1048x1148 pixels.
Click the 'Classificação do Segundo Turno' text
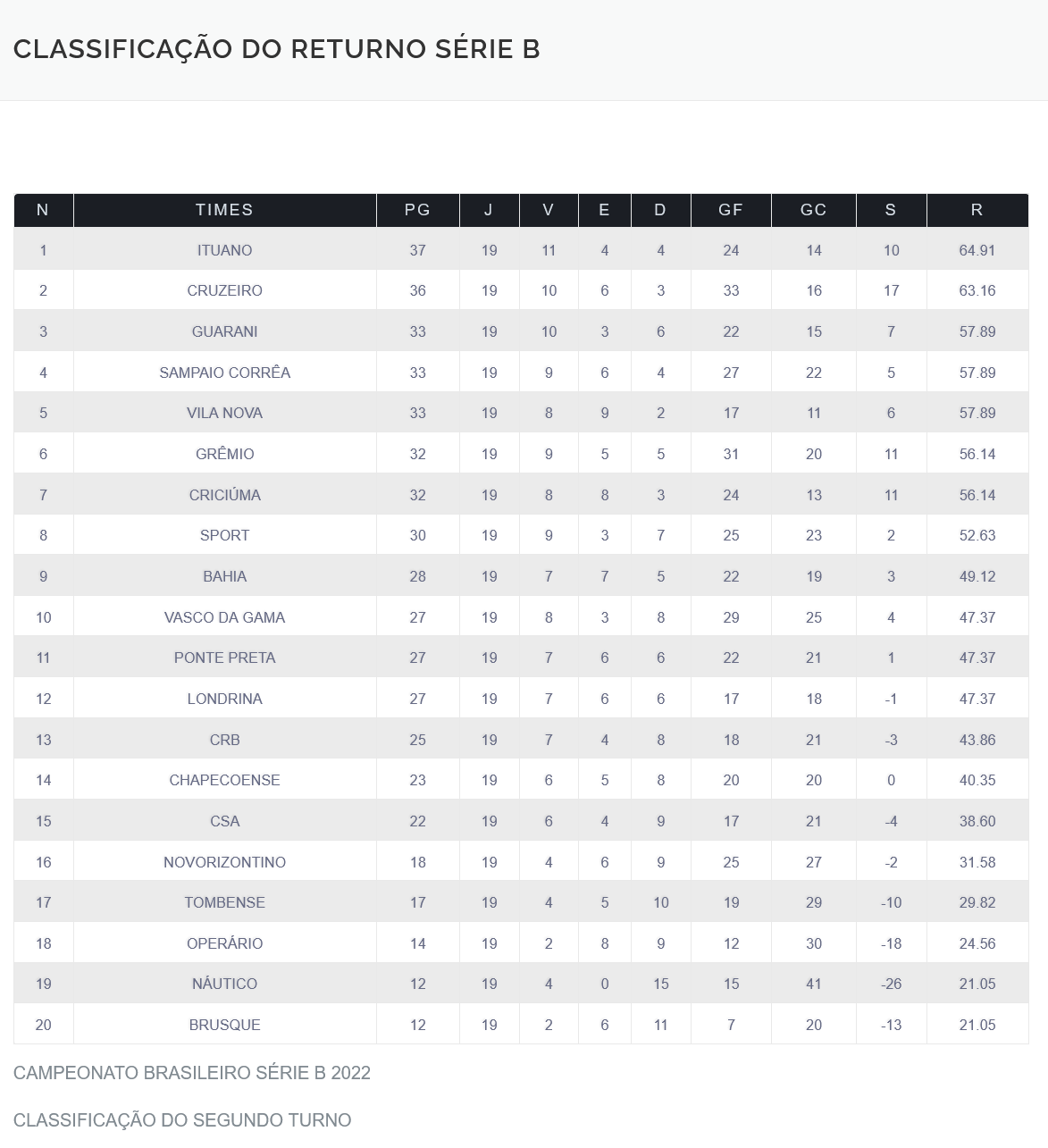coord(182,1120)
